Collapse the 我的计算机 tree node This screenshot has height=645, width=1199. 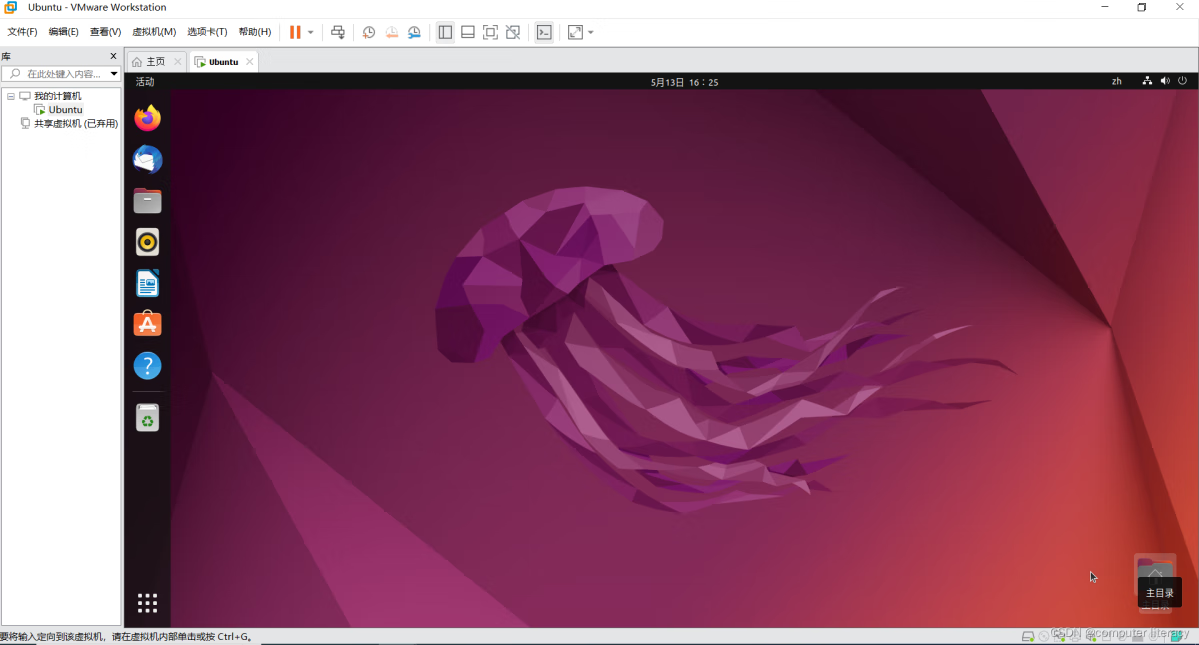pos(11,96)
